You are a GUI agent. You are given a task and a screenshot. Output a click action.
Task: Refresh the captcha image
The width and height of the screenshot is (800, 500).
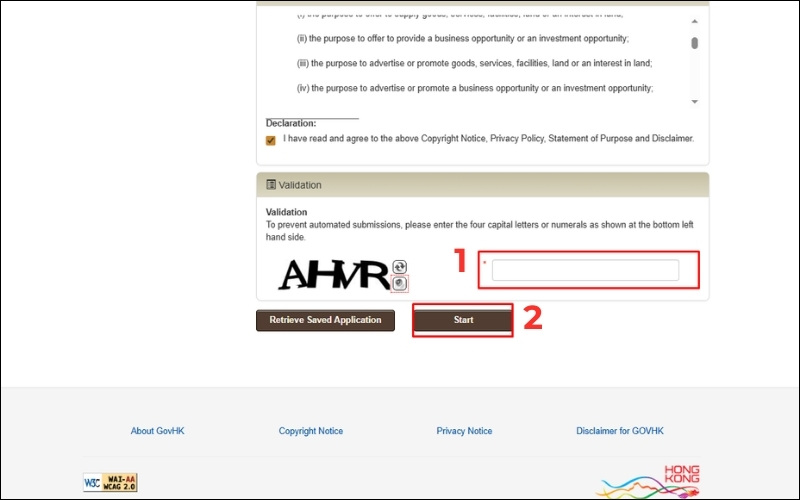[400, 267]
